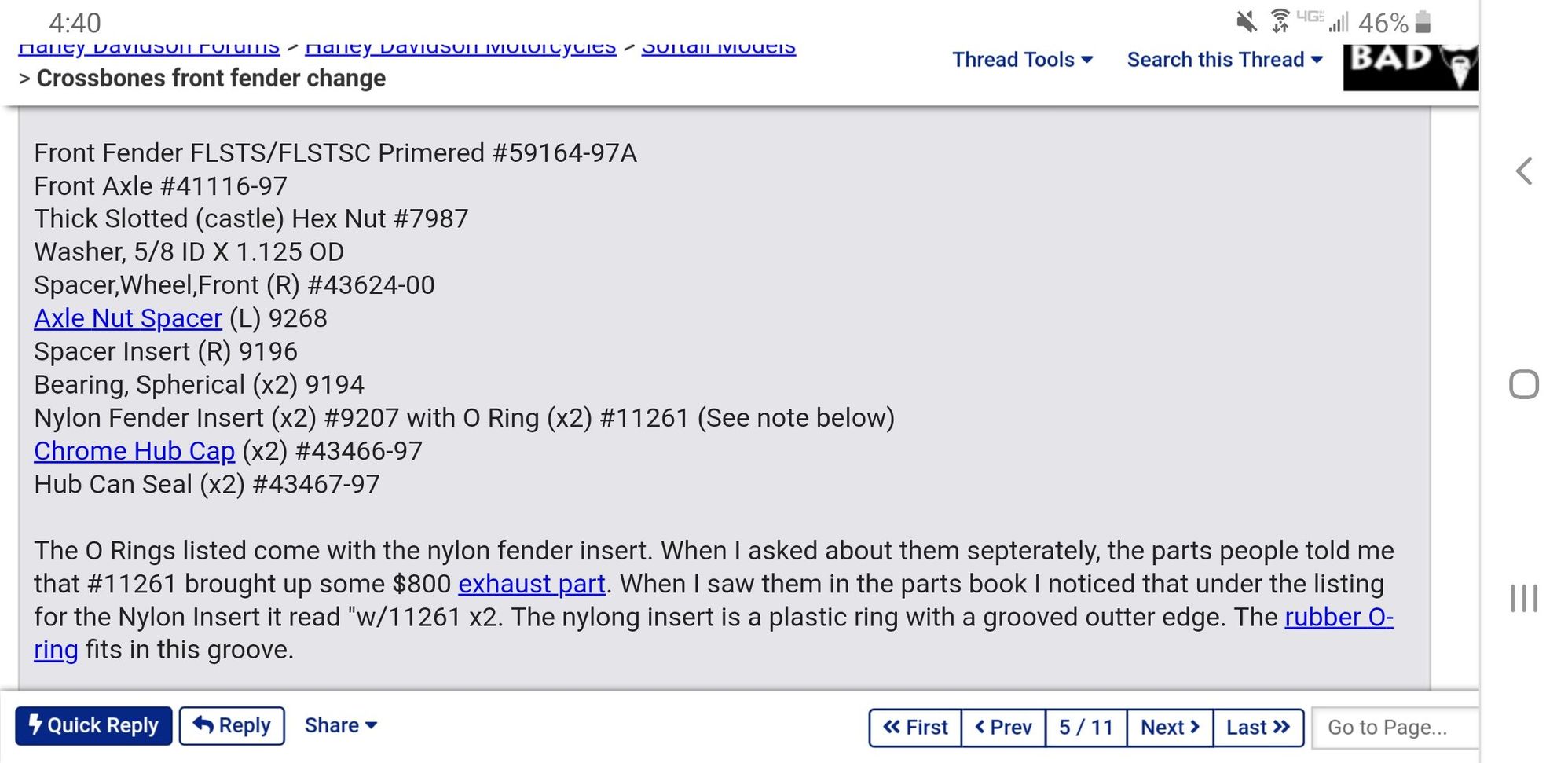Go to the Next page
The width and height of the screenshot is (1568, 763).
tap(1170, 728)
